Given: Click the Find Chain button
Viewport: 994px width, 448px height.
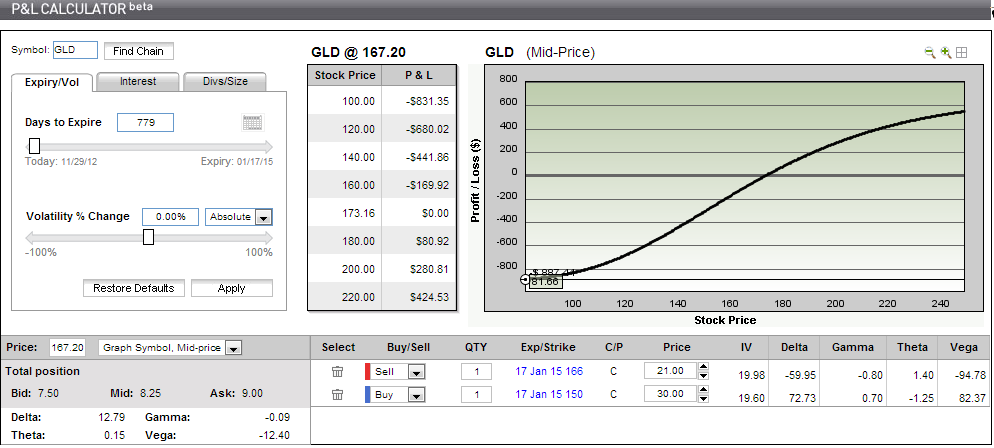Looking at the screenshot, I should (x=138, y=51).
